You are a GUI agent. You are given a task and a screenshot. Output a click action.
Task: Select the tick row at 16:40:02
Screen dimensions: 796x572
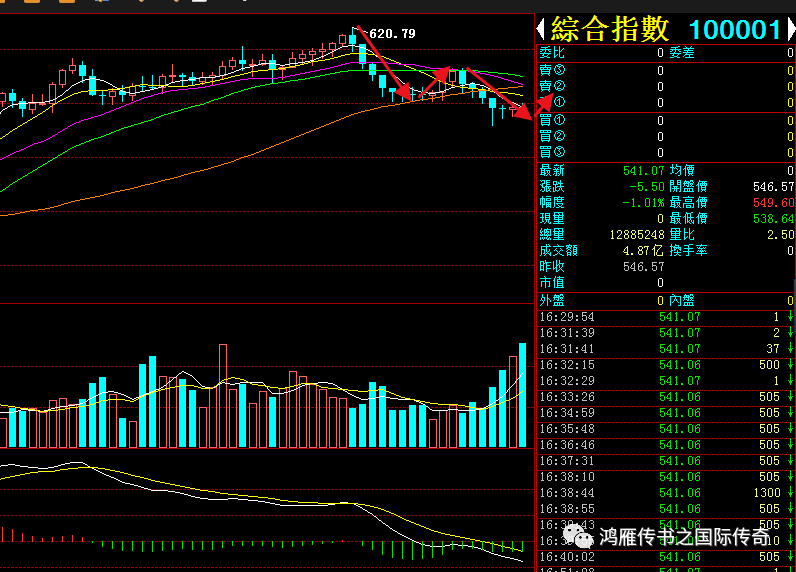[666, 557]
